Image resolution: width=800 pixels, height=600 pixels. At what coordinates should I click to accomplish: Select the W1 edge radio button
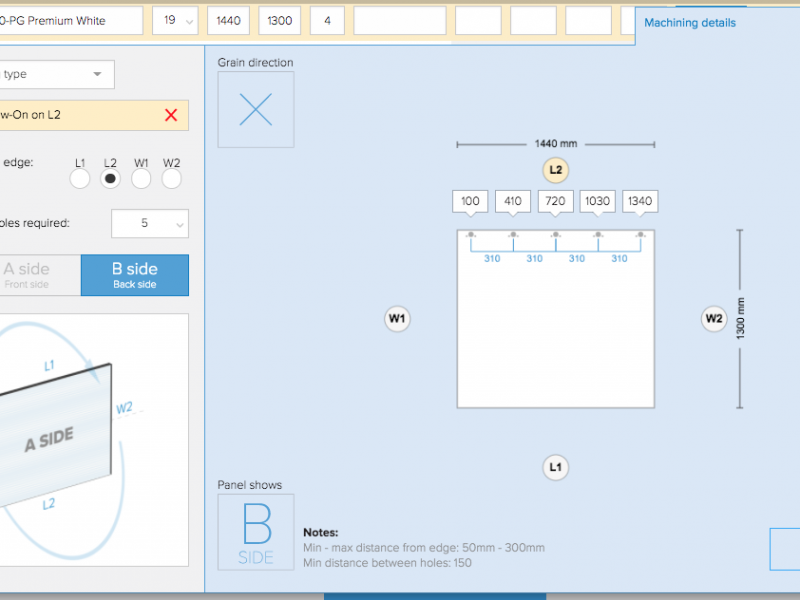(x=141, y=179)
